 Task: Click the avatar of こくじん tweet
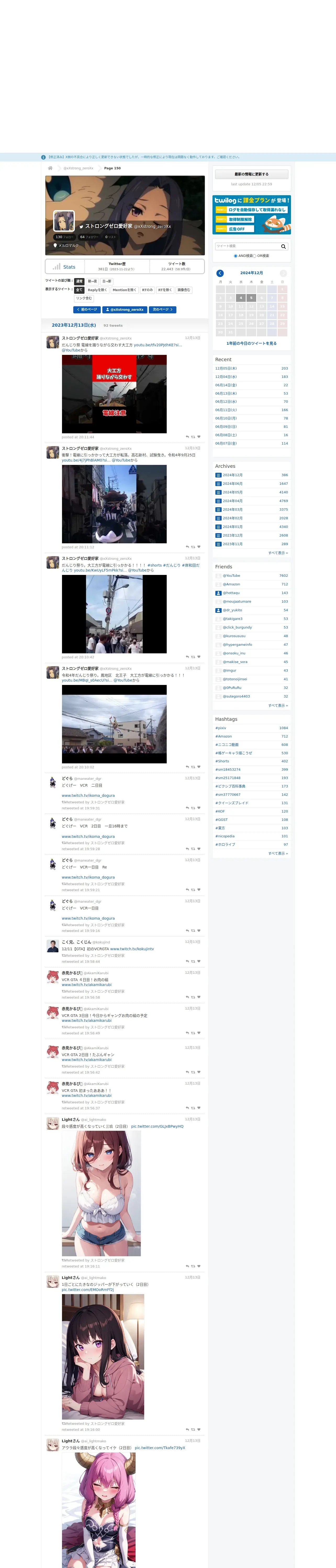[x=53, y=946]
